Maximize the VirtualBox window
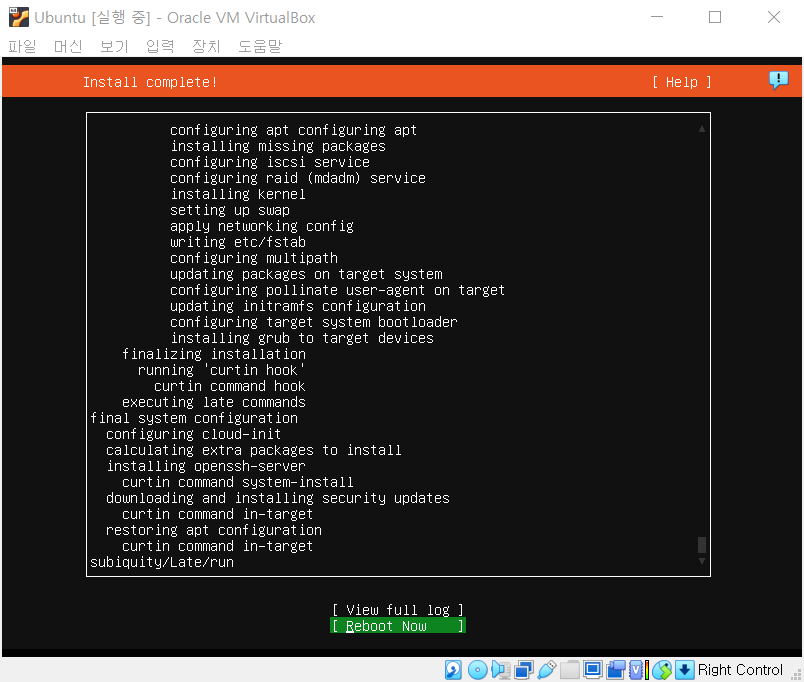 click(715, 17)
